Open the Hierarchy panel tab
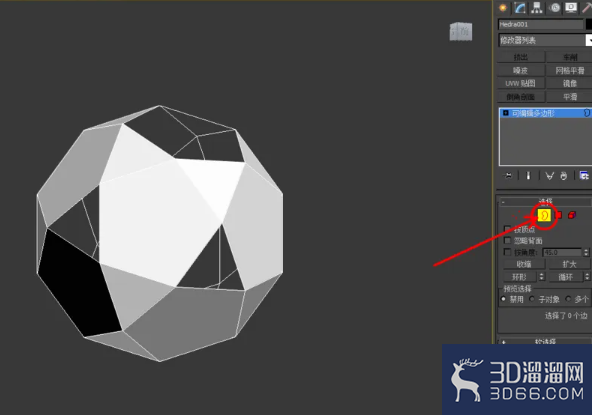Image resolution: width=592 pixels, height=415 pixels. point(537,8)
